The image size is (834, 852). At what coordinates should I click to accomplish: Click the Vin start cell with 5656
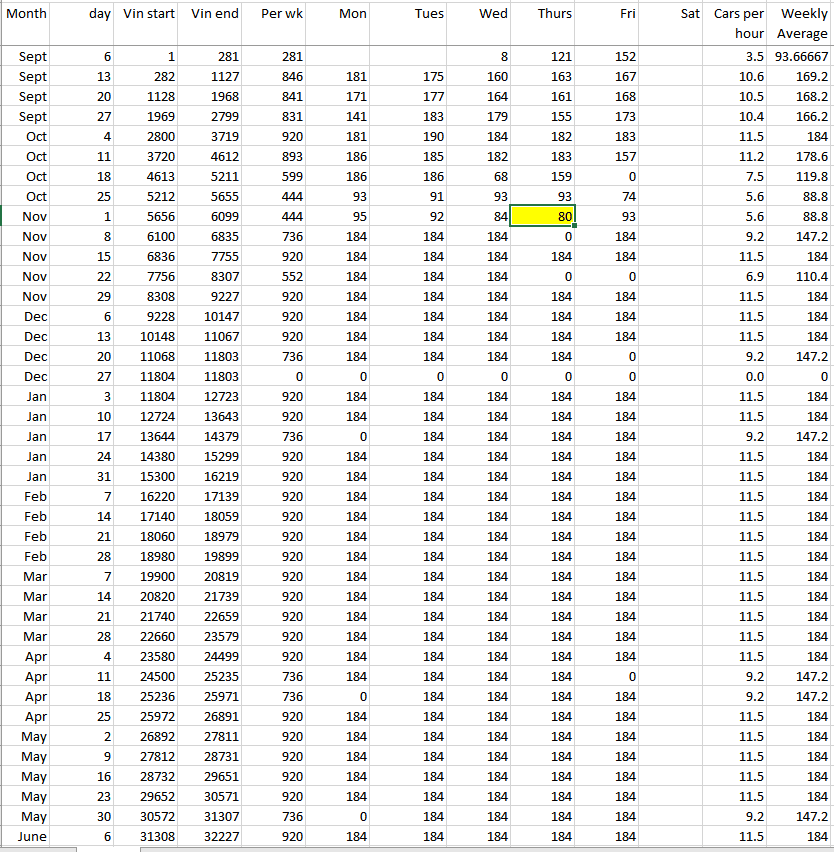(x=147, y=217)
